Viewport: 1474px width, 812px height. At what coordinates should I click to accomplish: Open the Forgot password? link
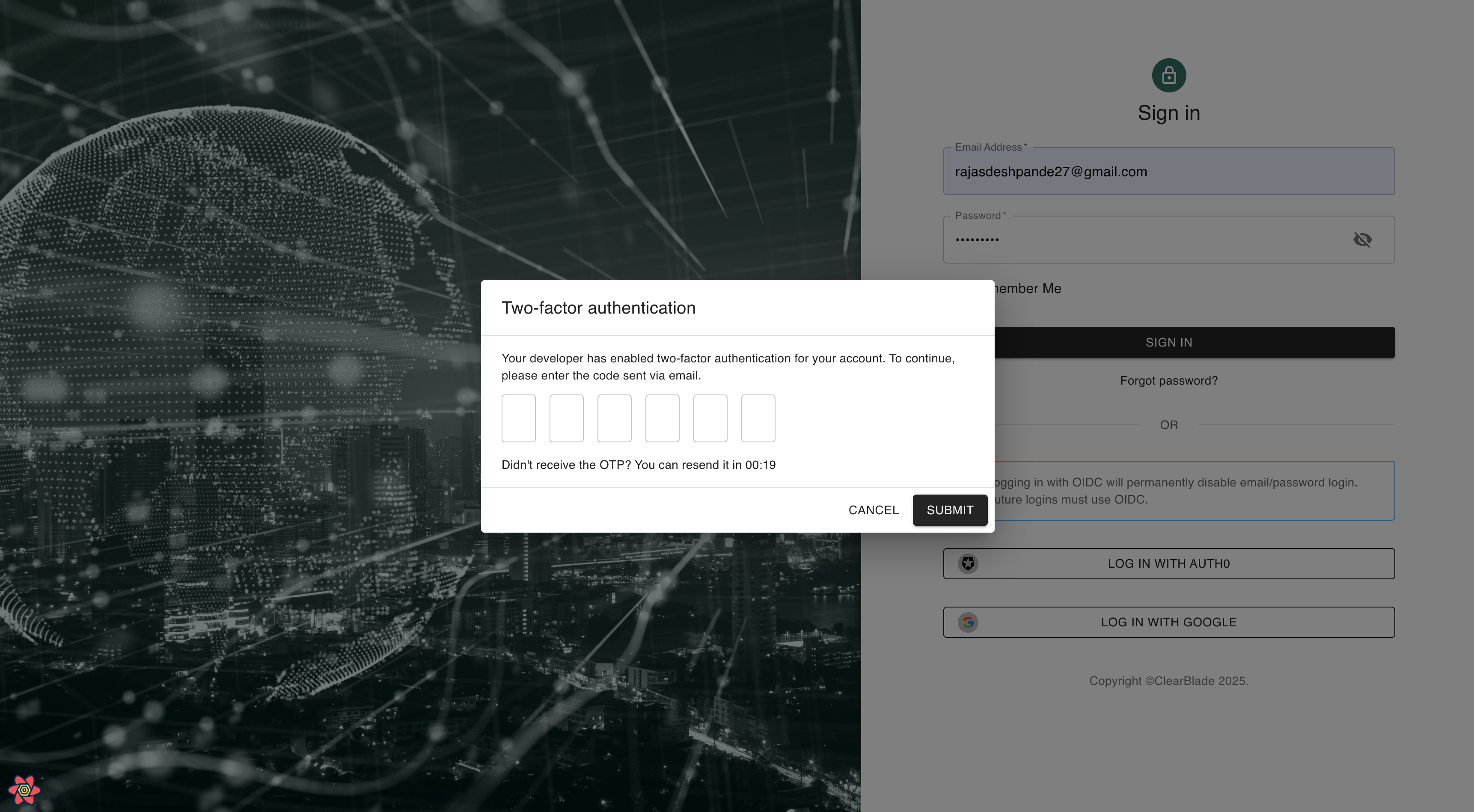[x=1168, y=381]
